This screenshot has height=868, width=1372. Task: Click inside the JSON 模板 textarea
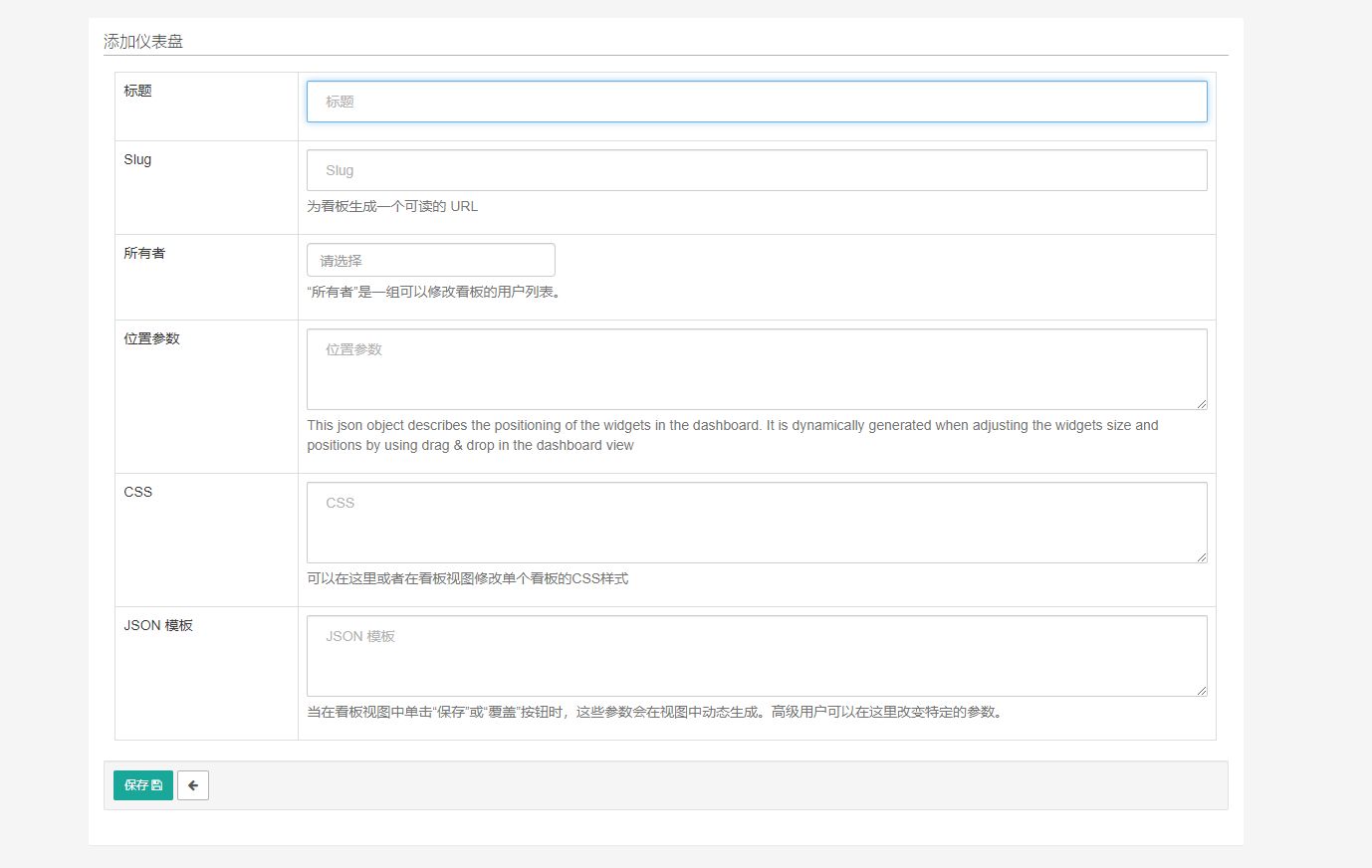click(757, 655)
